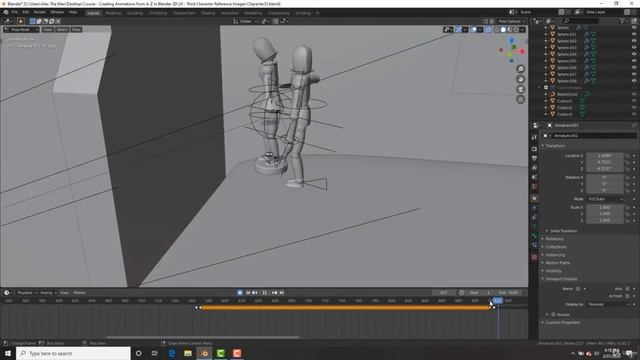
Task: Expand Sphere.004 in the outliner
Action: (x=546, y=54)
